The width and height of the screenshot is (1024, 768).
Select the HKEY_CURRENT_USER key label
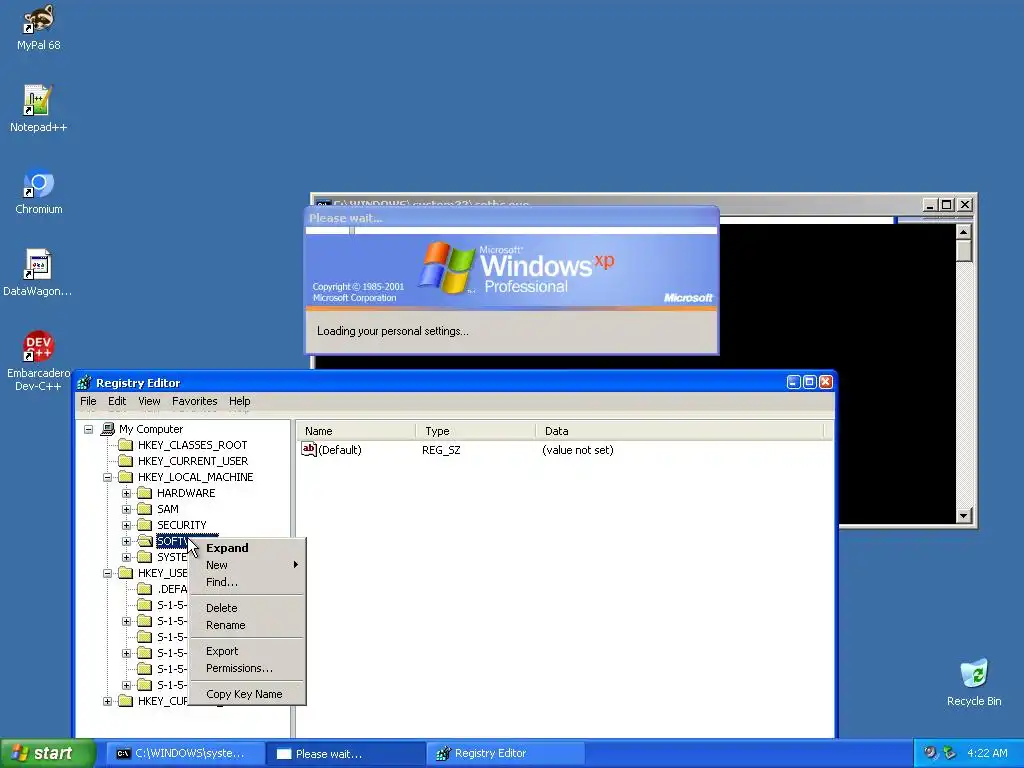tap(193, 461)
